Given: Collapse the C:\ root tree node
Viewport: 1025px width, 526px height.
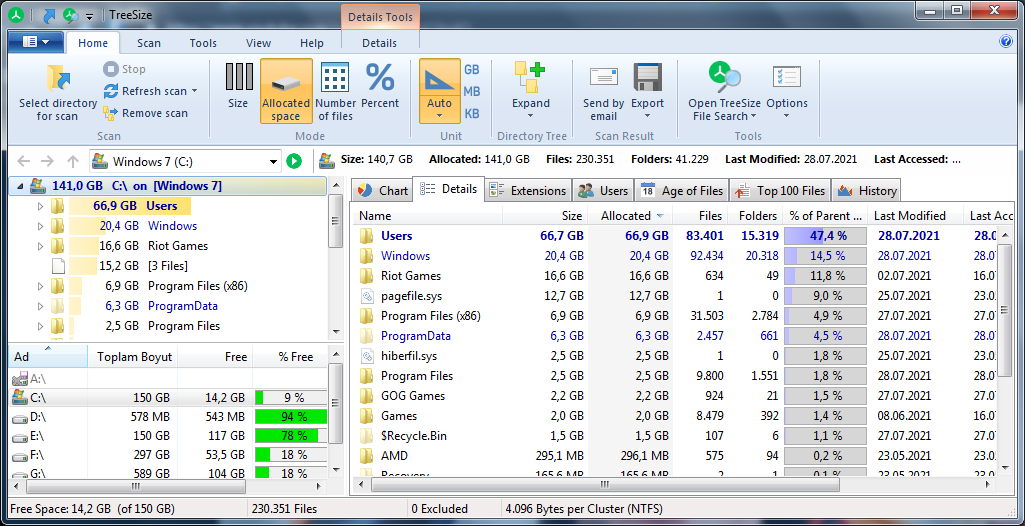Looking at the screenshot, I should click(x=19, y=187).
